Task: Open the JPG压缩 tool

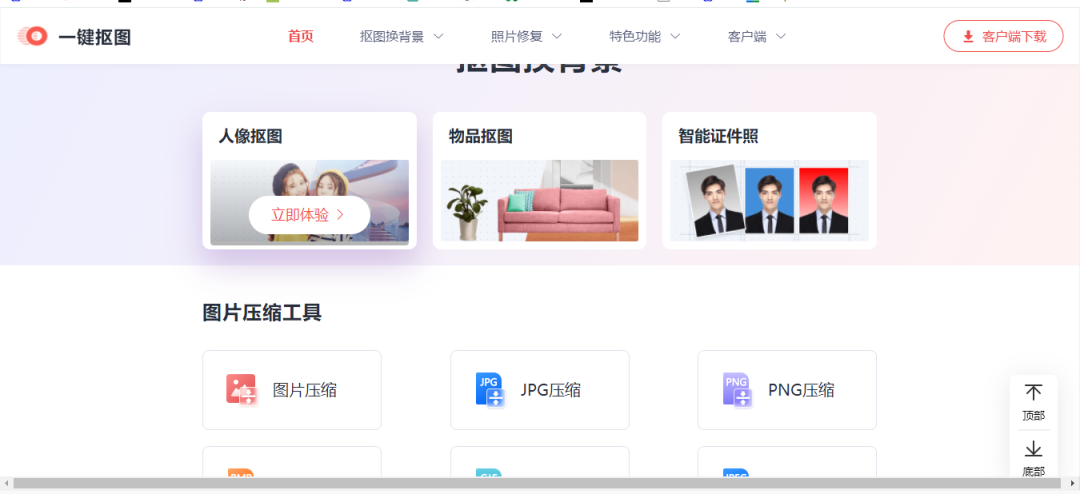Action: click(x=540, y=390)
